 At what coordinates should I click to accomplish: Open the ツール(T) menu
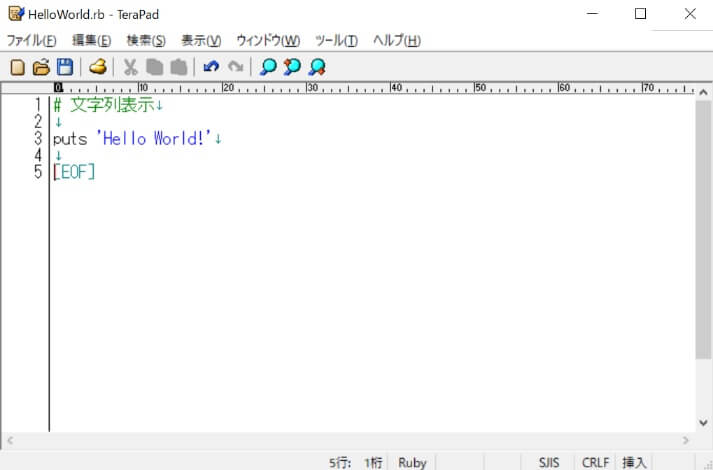tap(336, 41)
